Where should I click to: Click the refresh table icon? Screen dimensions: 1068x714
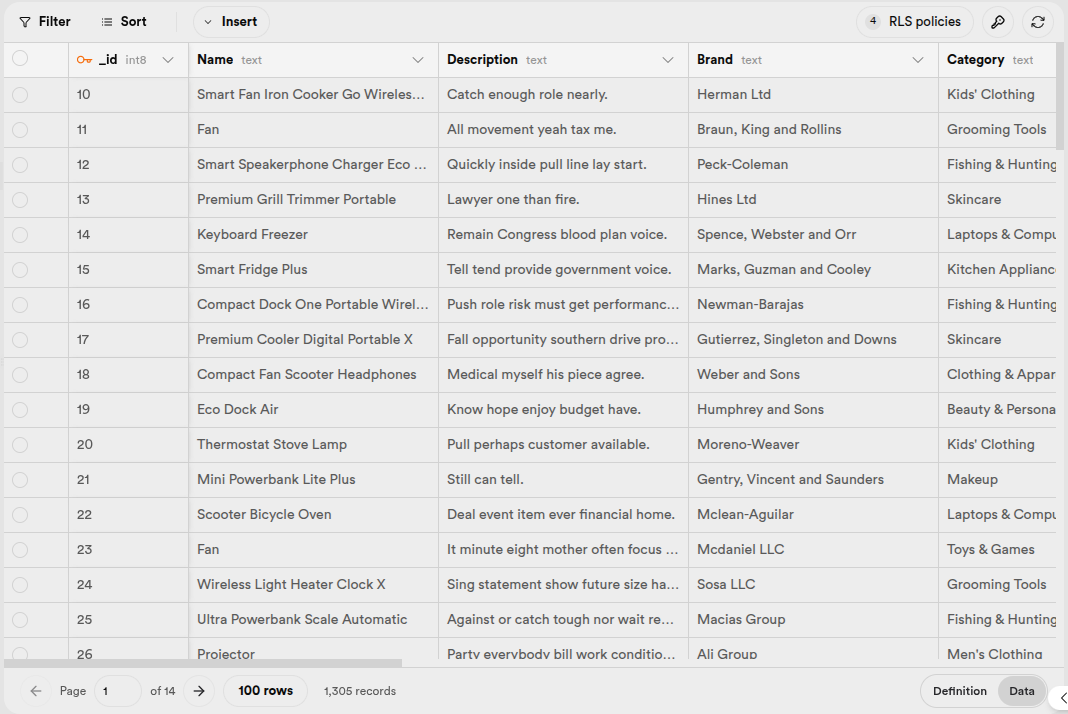tap(1037, 22)
